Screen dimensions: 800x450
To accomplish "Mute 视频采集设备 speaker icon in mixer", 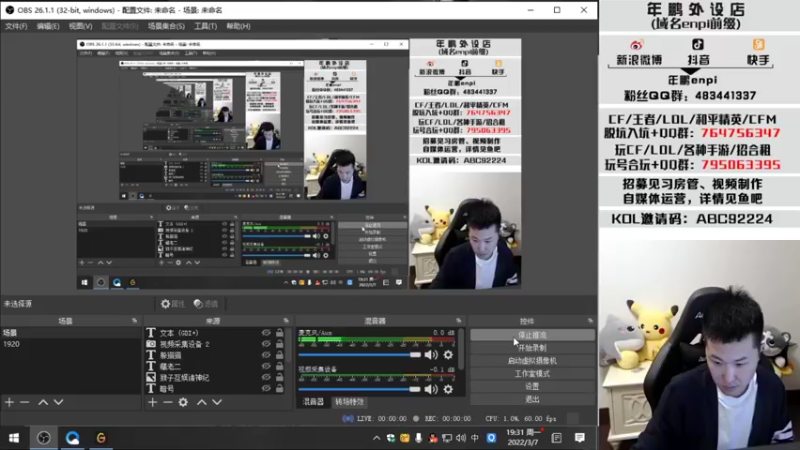I will tap(431, 389).
